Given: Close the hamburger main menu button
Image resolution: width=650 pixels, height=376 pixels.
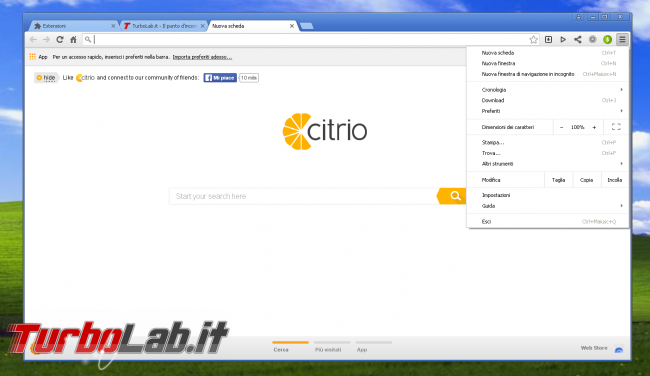Looking at the screenshot, I should (x=622, y=39).
